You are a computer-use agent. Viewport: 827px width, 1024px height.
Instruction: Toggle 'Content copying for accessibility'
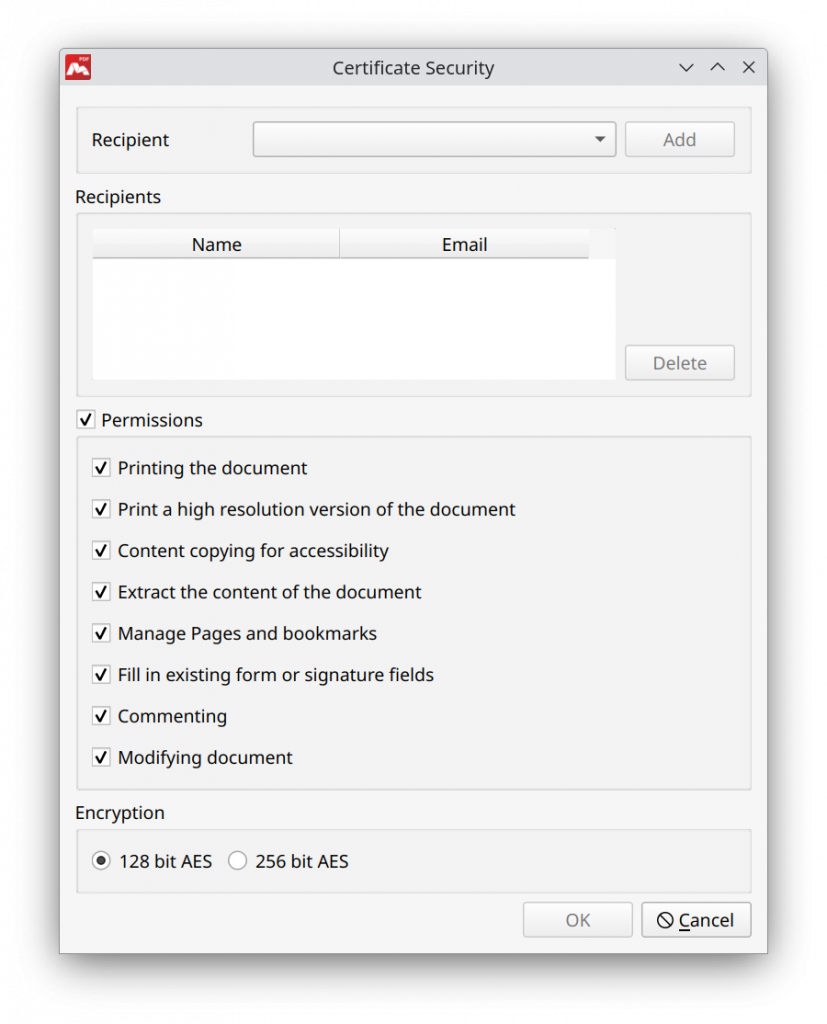(x=101, y=550)
